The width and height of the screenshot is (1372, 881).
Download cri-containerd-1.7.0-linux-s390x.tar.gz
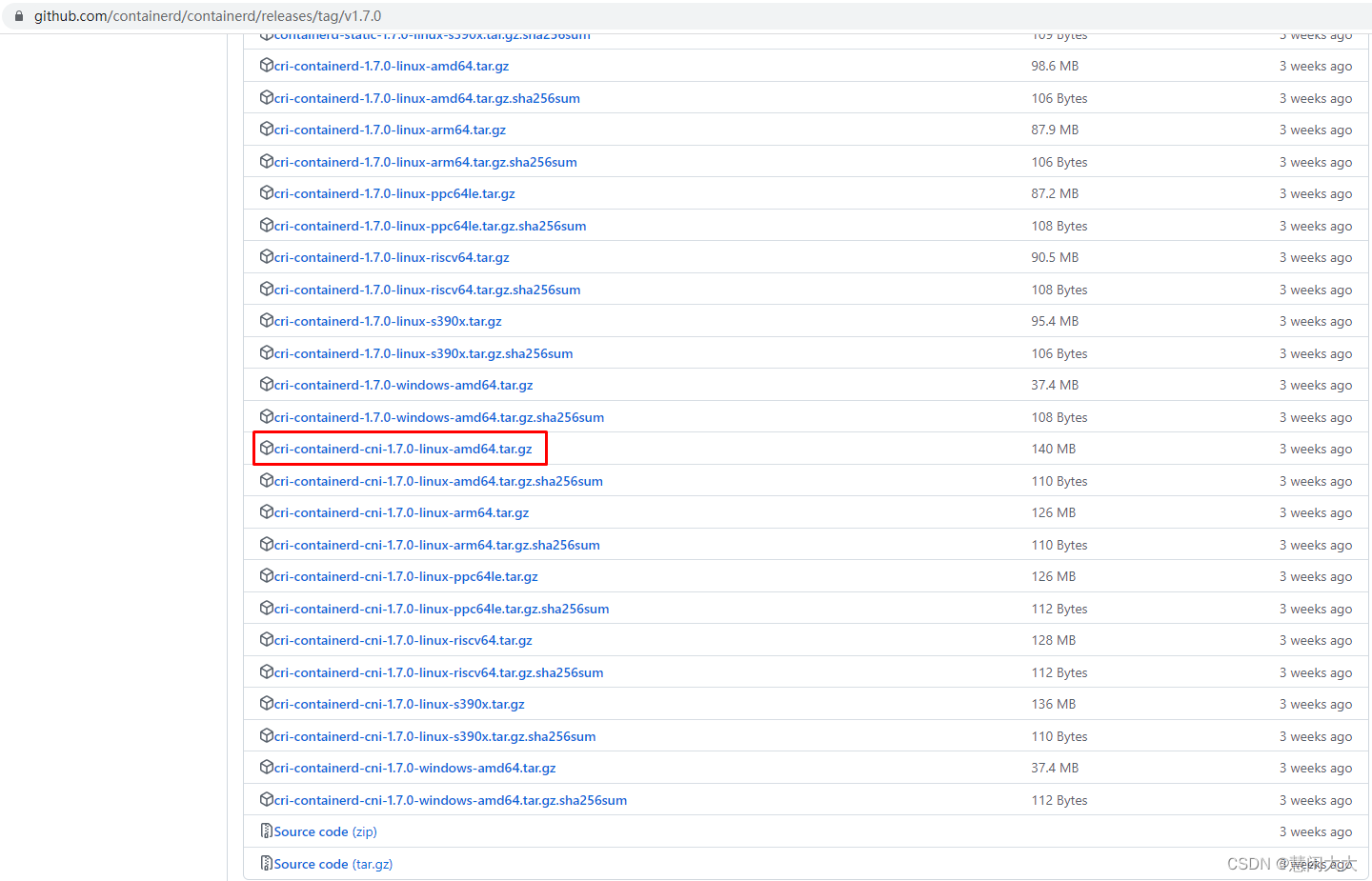point(388,321)
